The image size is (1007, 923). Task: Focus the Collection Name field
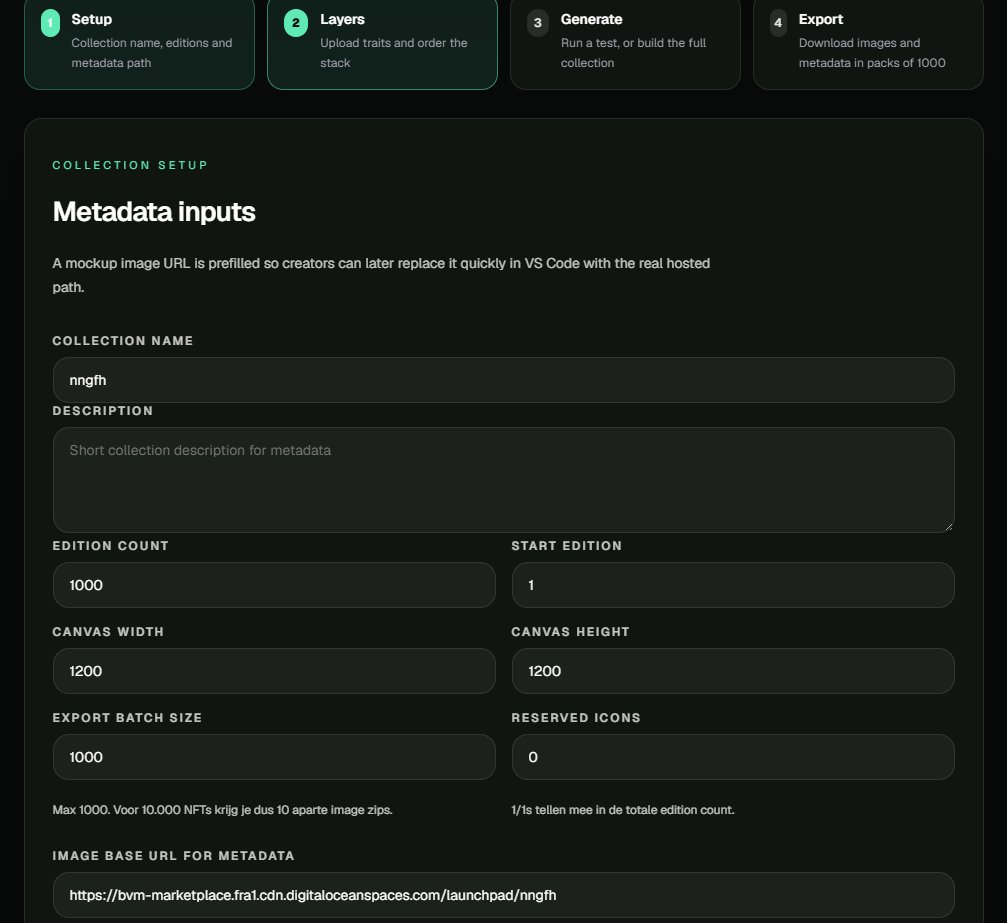tap(504, 380)
